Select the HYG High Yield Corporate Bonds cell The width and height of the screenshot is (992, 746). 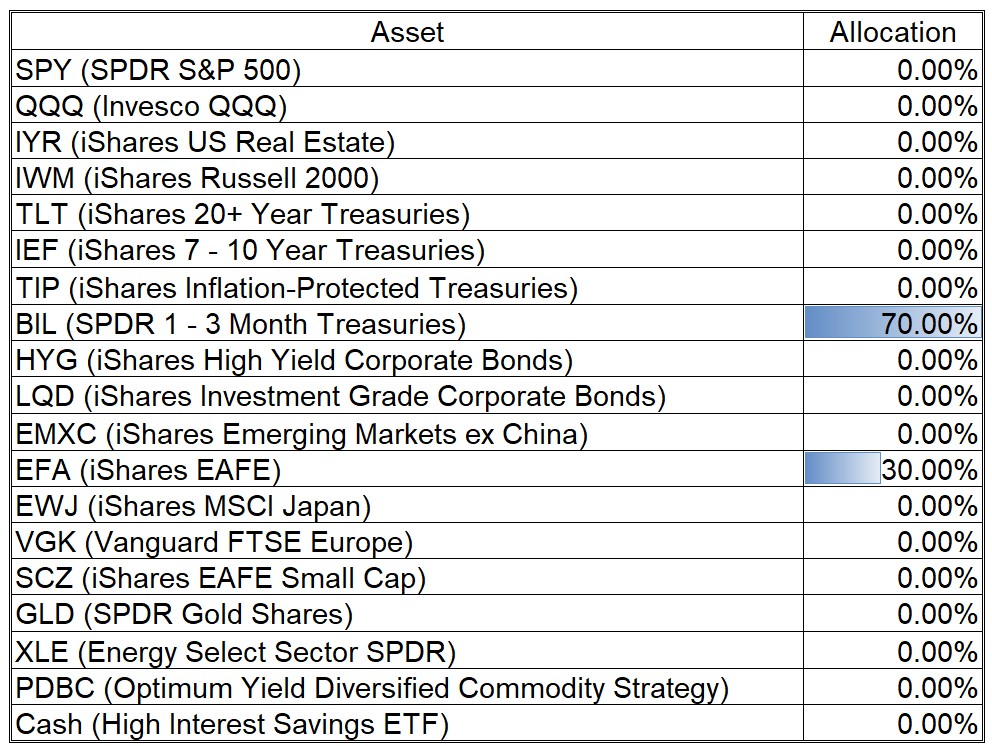(x=294, y=360)
